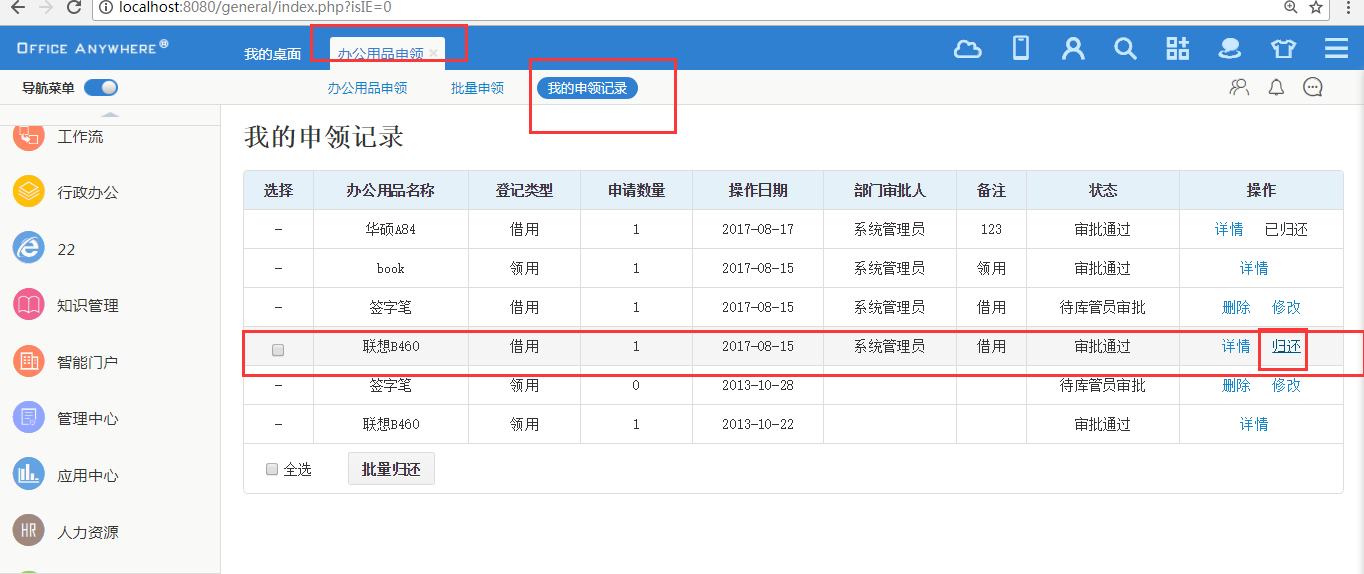Check the 联想B460 row checkbox
This screenshot has height=574, width=1364.
(x=278, y=350)
